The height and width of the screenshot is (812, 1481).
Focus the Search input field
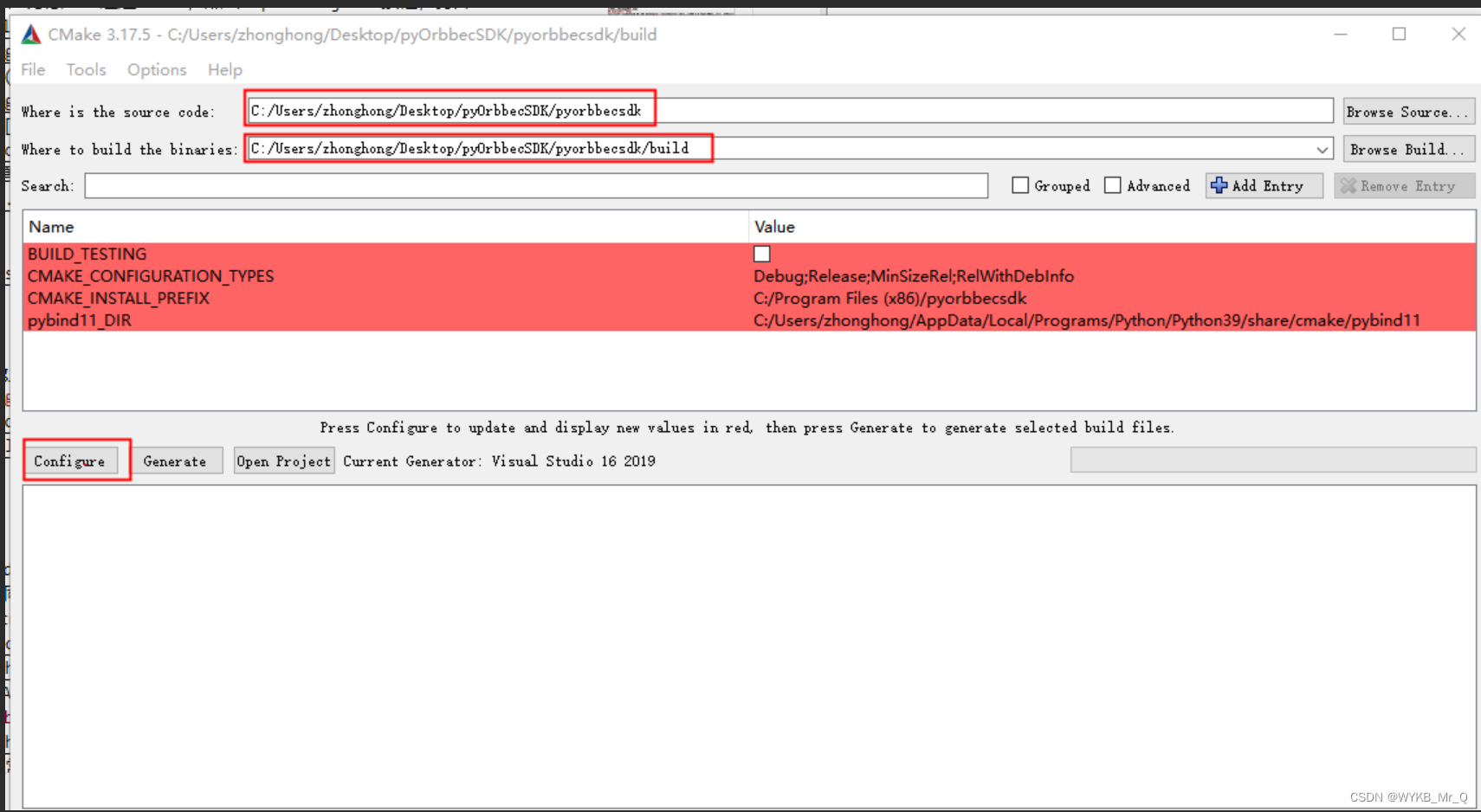pos(536,186)
